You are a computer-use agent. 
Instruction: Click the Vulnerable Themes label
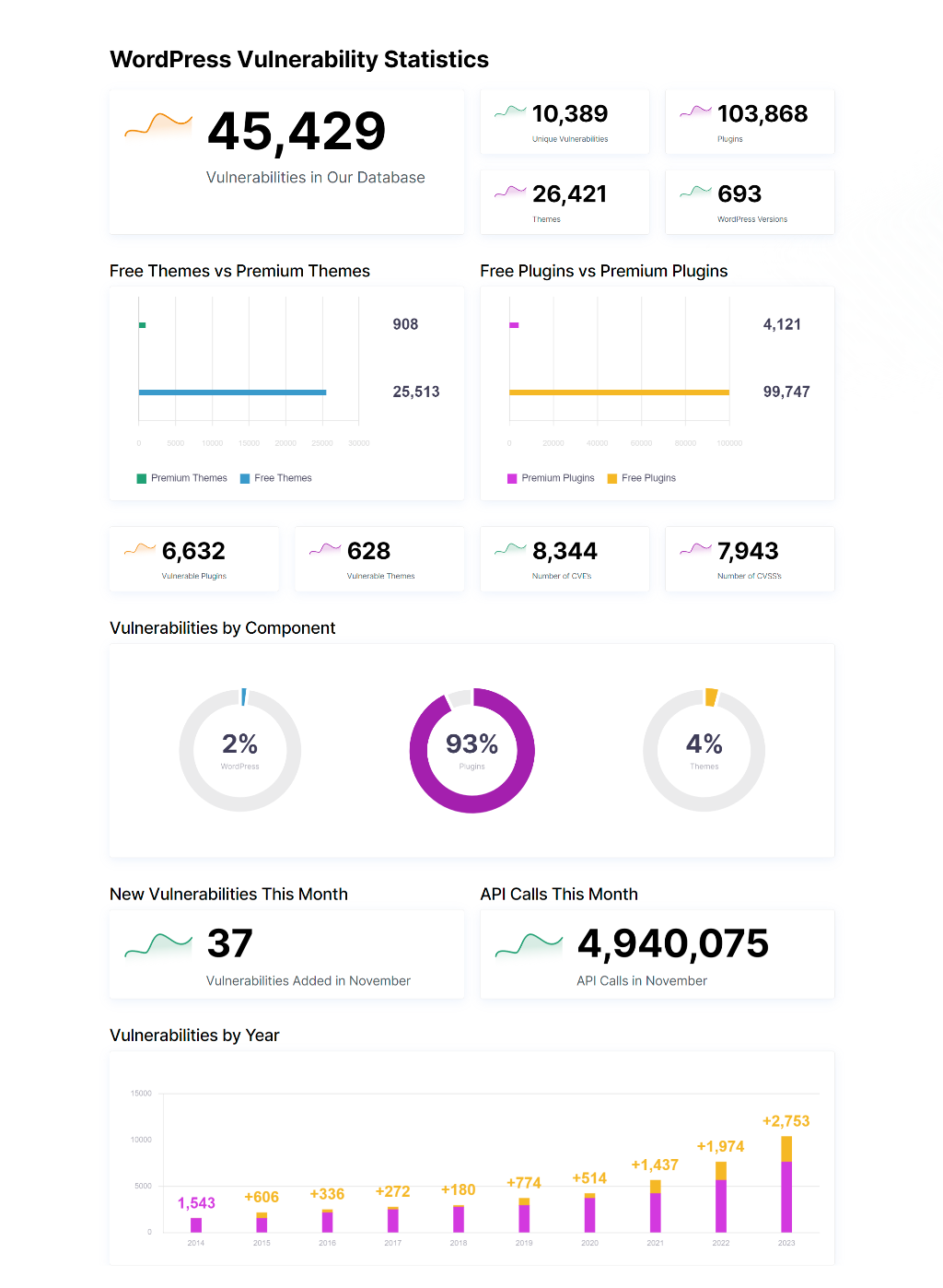pyautogui.click(x=381, y=576)
